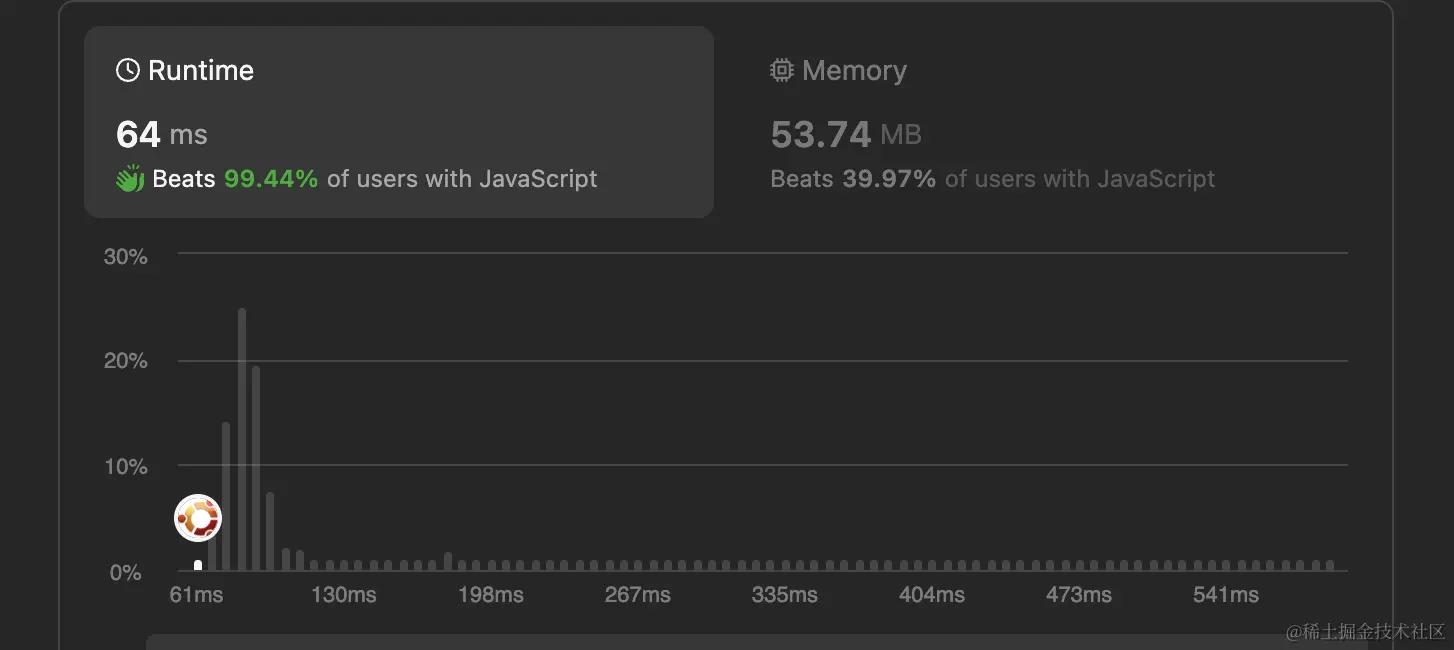This screenshot has height=650, width=1454.
Task: Click the chip icon beside Memory
Action: click(781, 71)
